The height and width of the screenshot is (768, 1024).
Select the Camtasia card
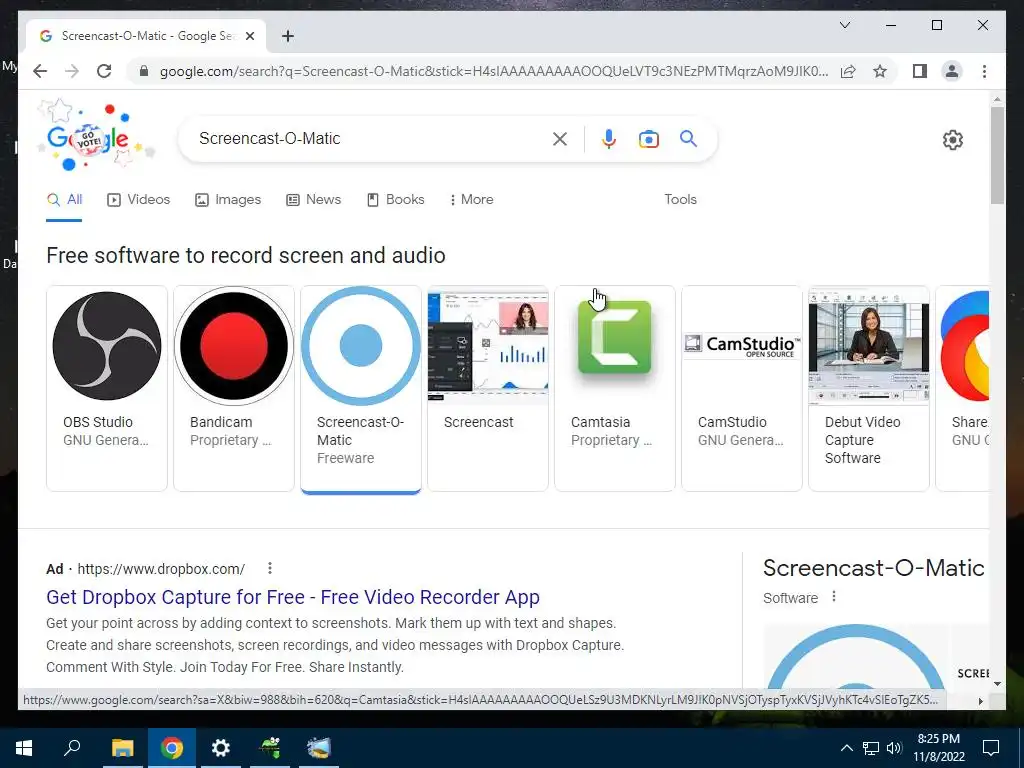[615, 388]
